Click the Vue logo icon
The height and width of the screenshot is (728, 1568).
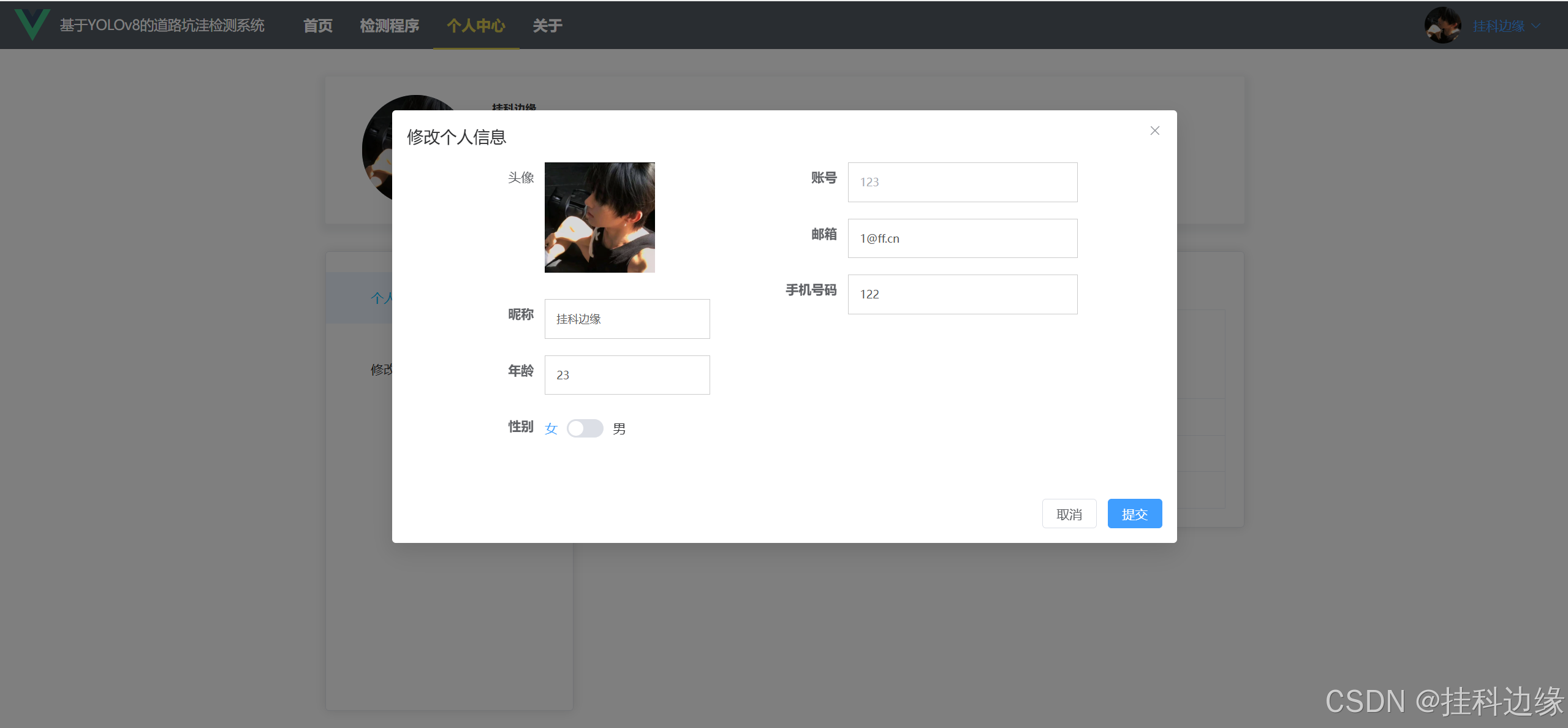pyautogui.click(x=32, y=25)
